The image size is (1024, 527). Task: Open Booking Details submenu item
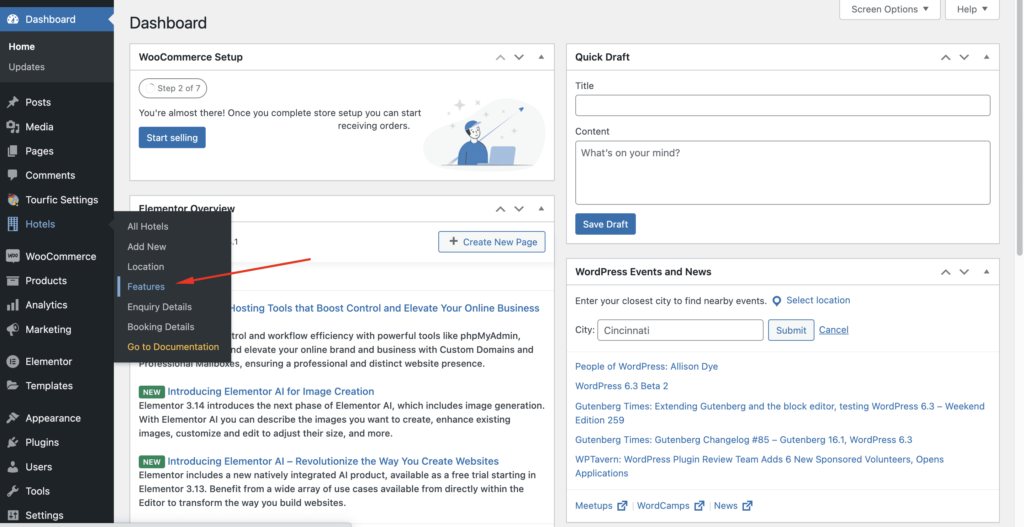(161, 327)
